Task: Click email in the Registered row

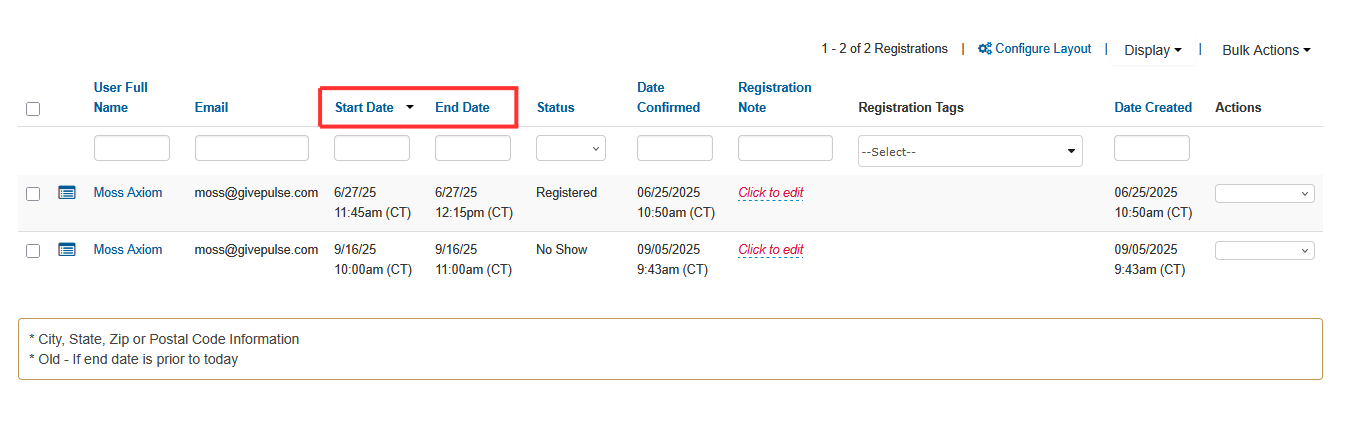Action: pos(257,192)
